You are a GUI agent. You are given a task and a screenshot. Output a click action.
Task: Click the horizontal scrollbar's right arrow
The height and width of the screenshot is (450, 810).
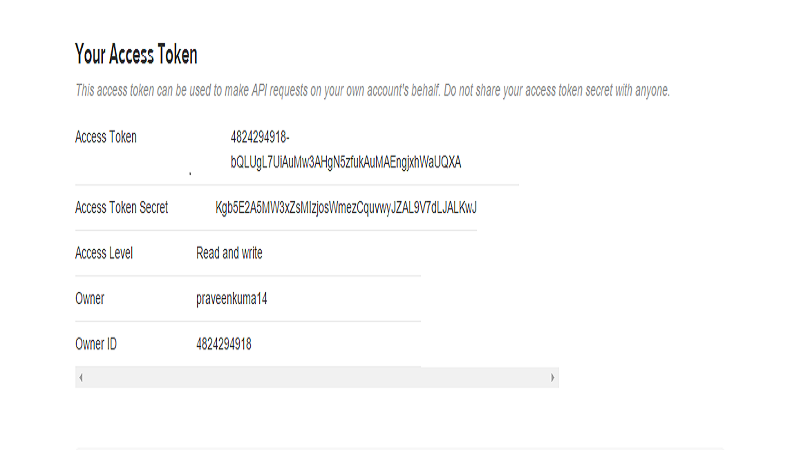(552, 378)
